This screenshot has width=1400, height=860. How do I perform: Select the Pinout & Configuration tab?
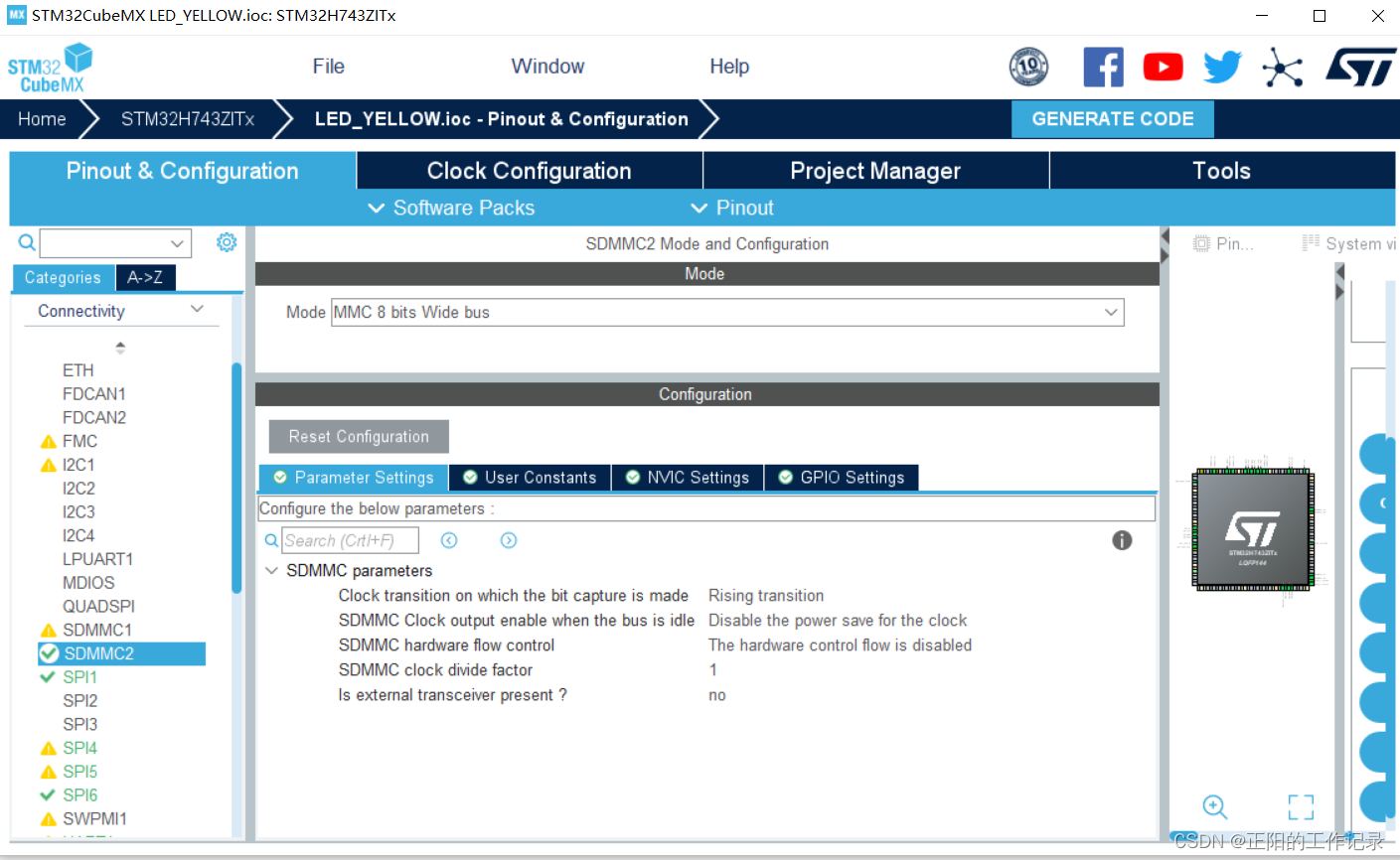(182, 171)
